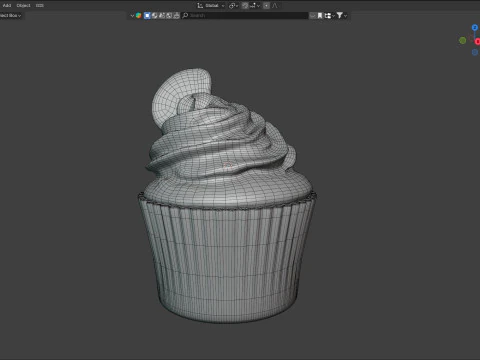Select the blue highlighted square mode icon
The width and height of the screenshot is (480, 360).
(x=147, y=15)
